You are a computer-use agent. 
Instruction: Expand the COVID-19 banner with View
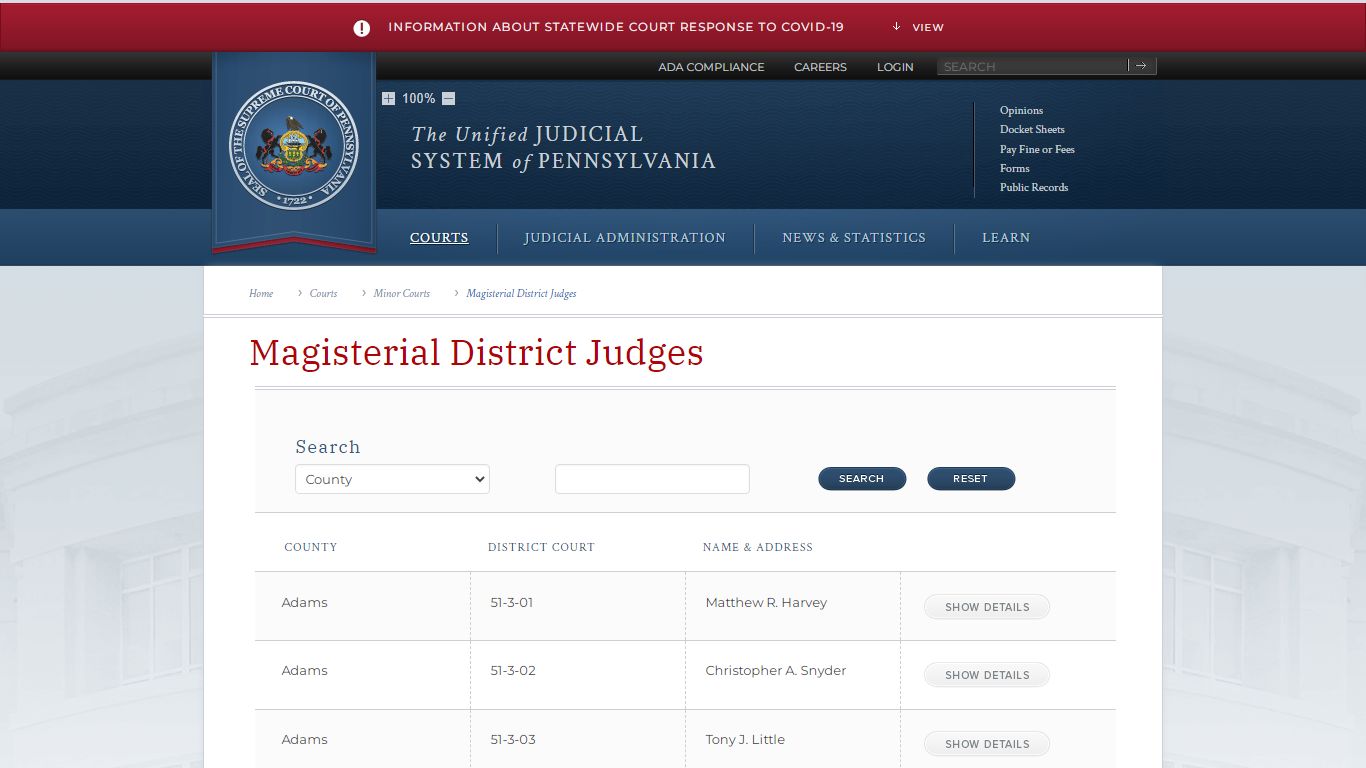coord(918,27)
